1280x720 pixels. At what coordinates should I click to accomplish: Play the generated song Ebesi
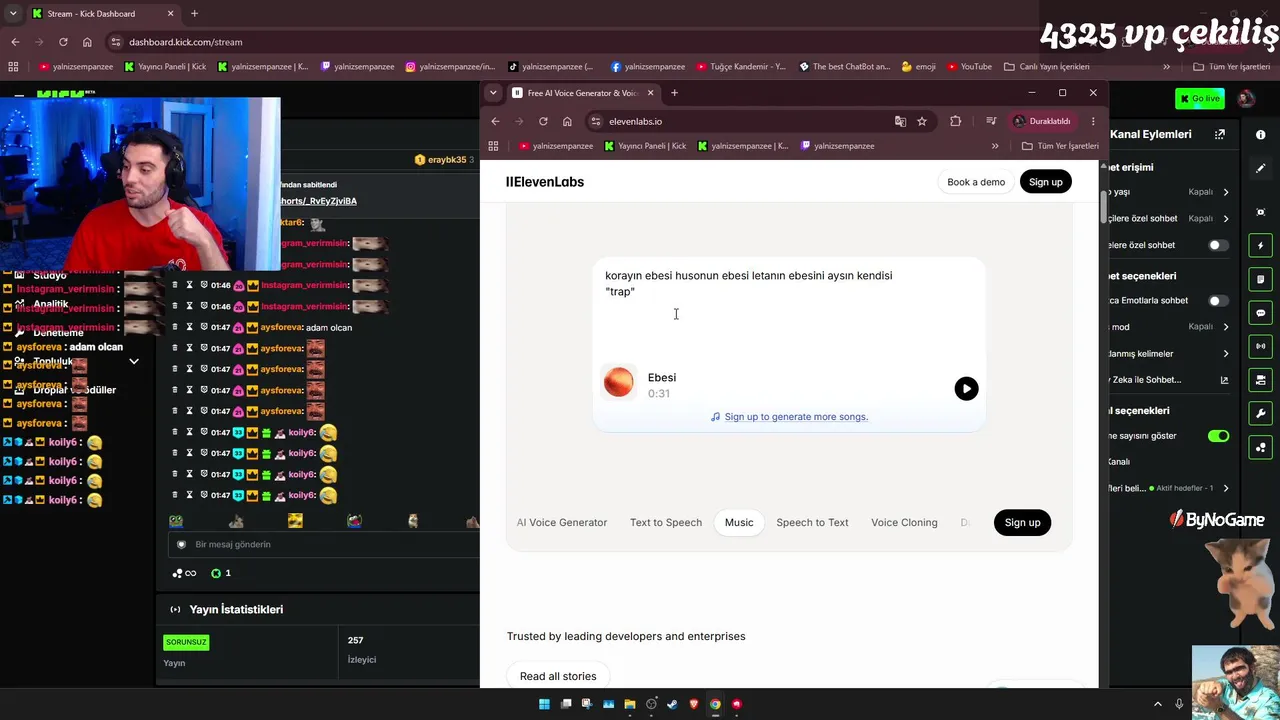[966, 388]
